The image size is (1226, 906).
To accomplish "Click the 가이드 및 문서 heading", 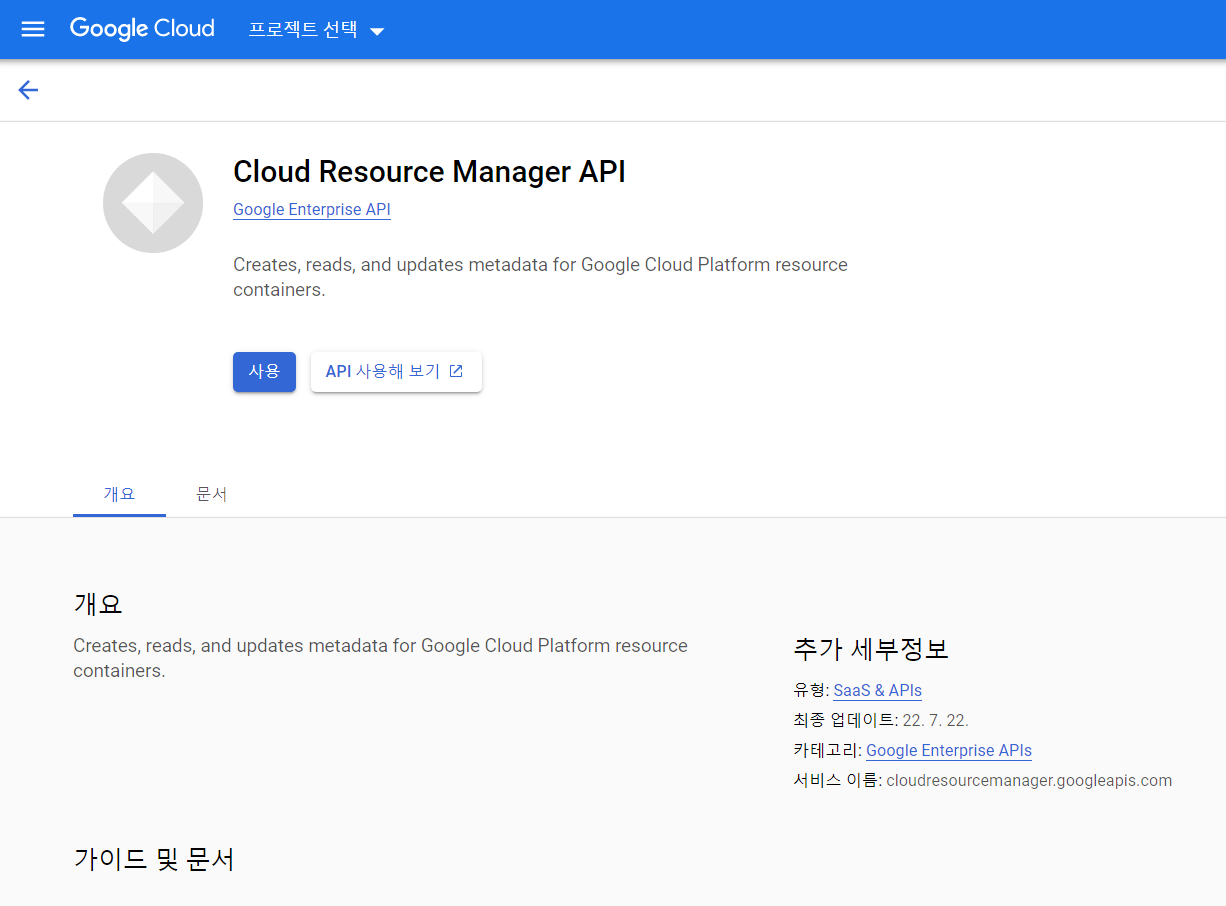I will (x=154, y=859).
